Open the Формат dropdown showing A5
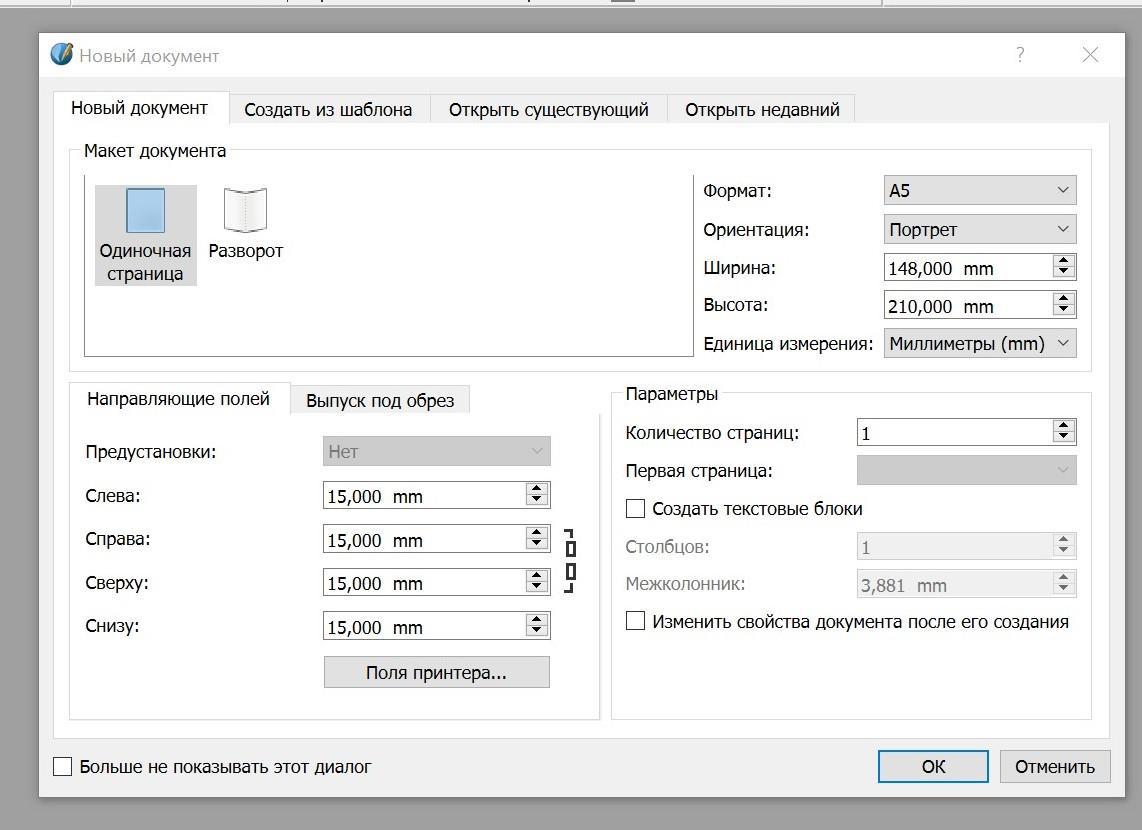The width and height of the screenshot is (1142, 830). click(979, 190)
